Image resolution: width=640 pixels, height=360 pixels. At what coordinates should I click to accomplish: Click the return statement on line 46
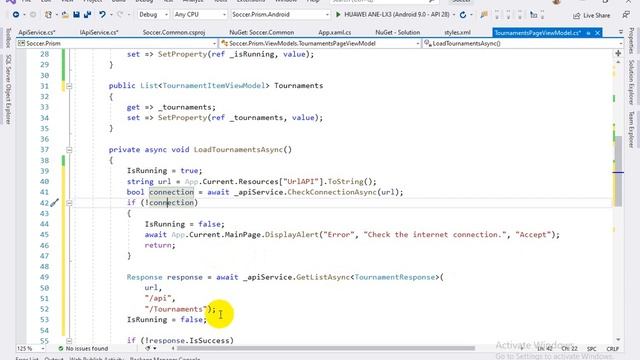[160, 245]
